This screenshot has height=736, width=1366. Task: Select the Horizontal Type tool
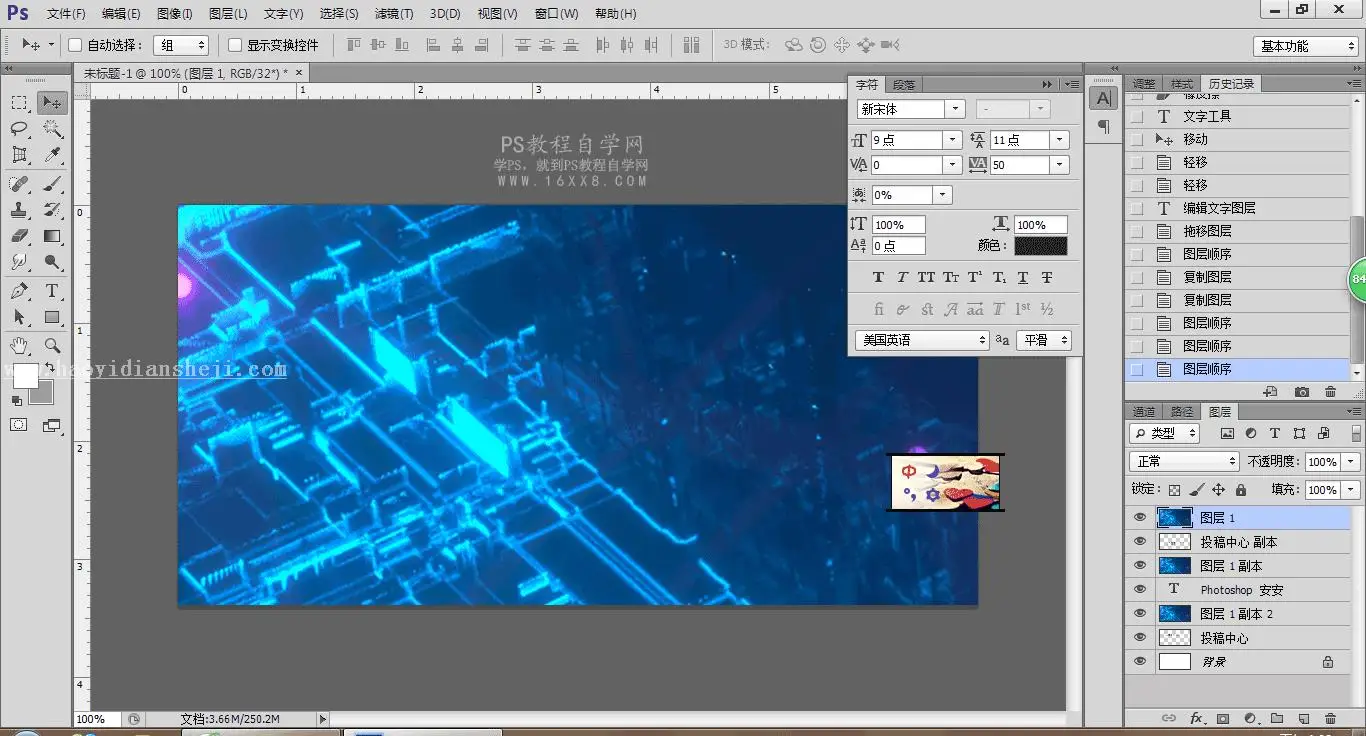(52, 291)
